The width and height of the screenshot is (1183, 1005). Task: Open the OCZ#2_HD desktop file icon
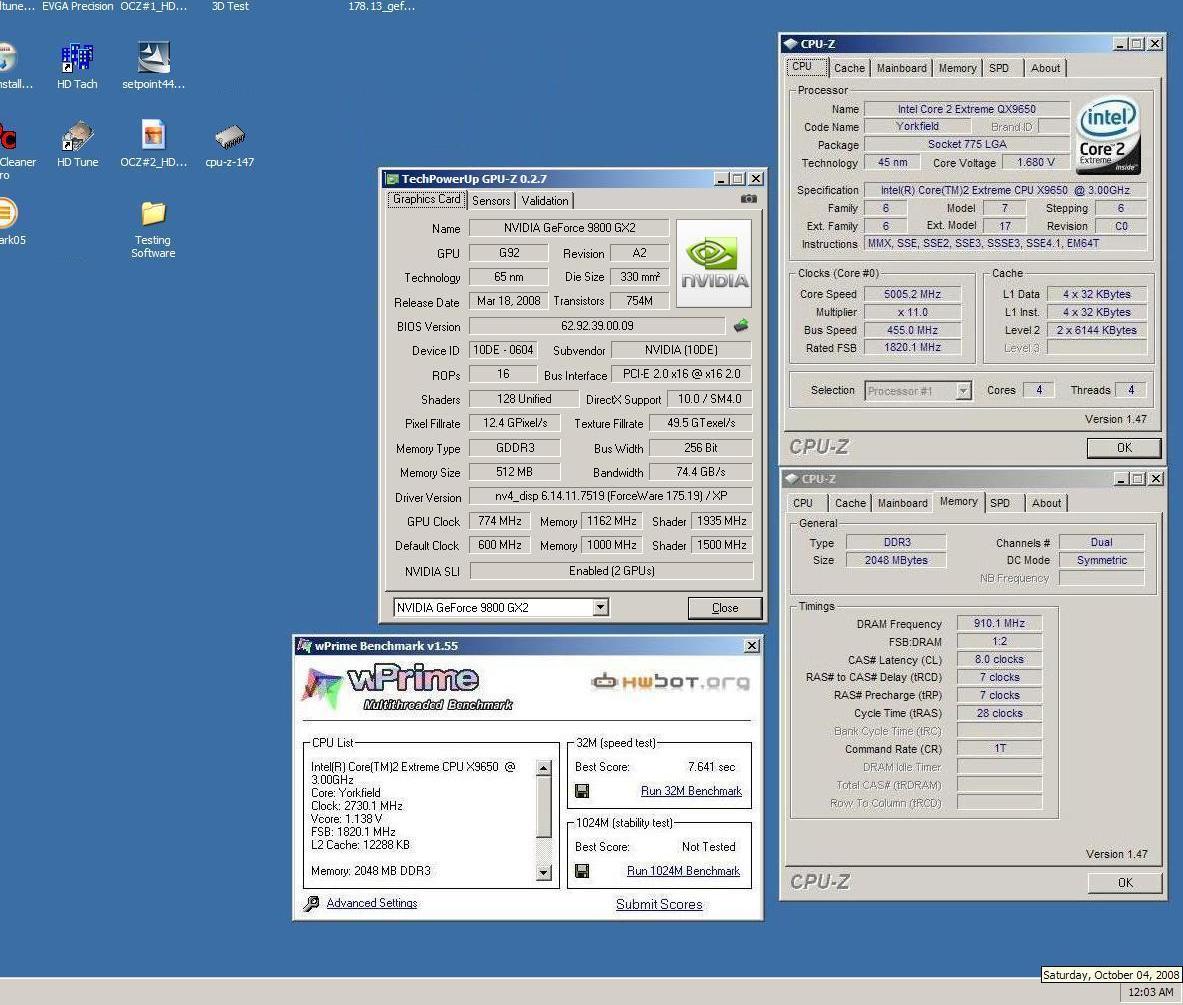click(153, 143)
